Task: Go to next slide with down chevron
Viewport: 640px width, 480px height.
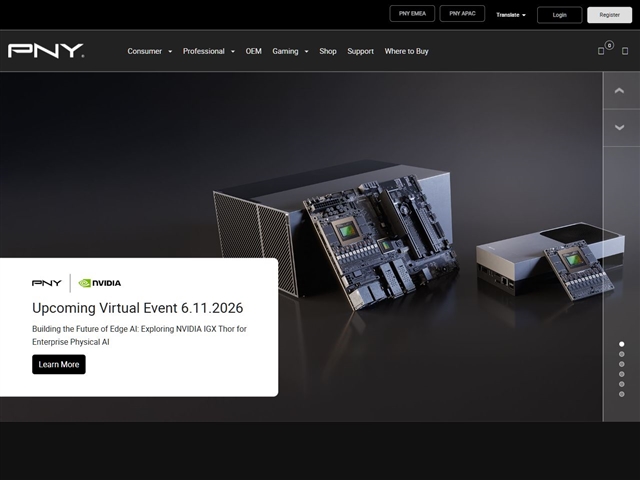Action: tap(619, 128)
